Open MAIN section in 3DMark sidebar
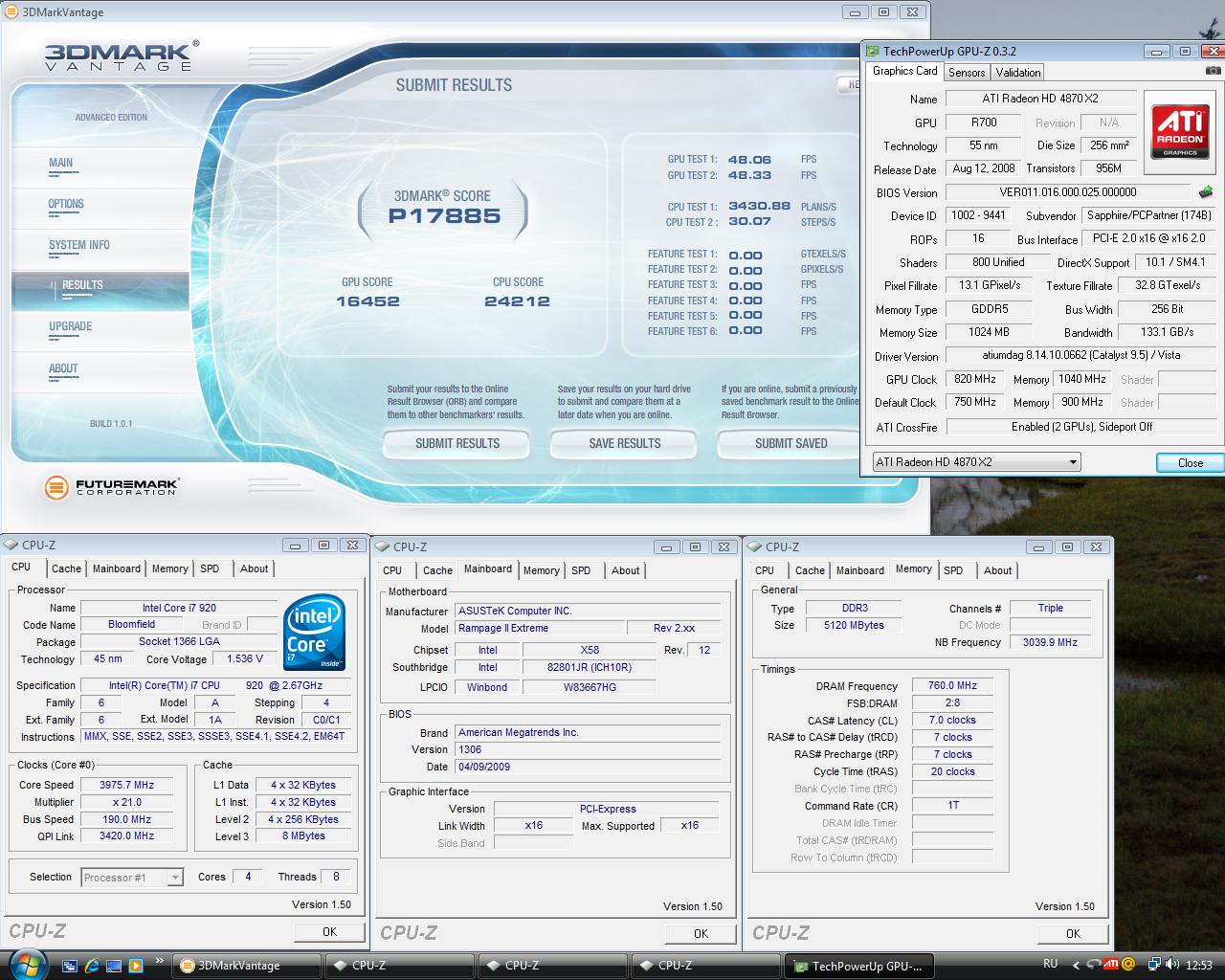 pyautogui.click(x=61, y=163)
